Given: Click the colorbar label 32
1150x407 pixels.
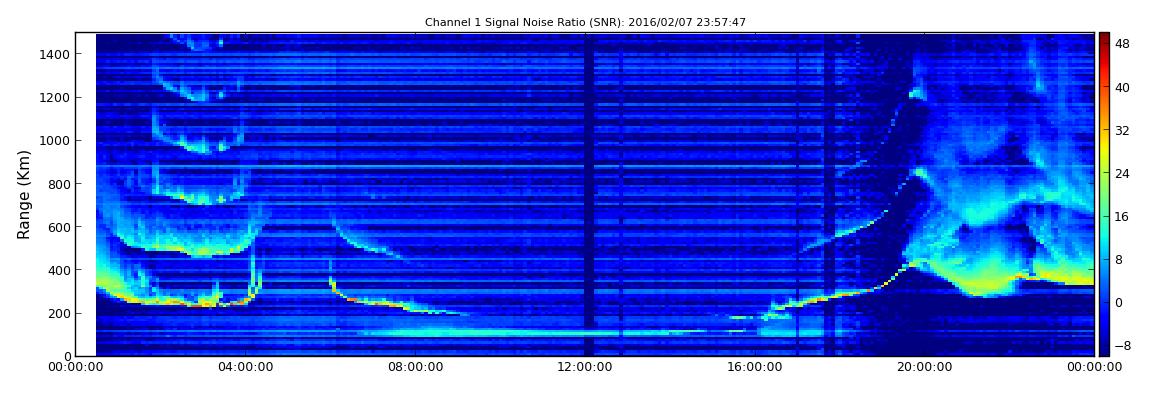Looking at the screenshot, I should (x=1122, y=131).
